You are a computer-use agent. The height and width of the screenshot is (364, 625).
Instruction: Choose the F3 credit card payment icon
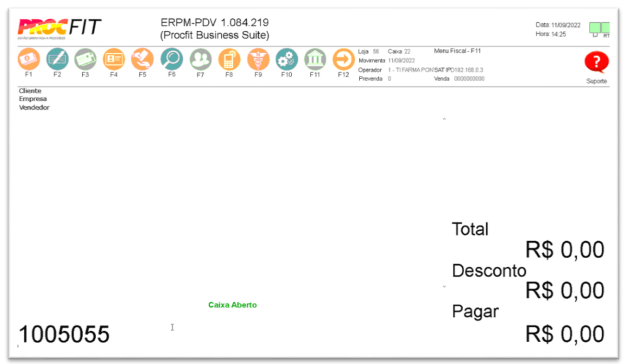click(x=85, y=59)
